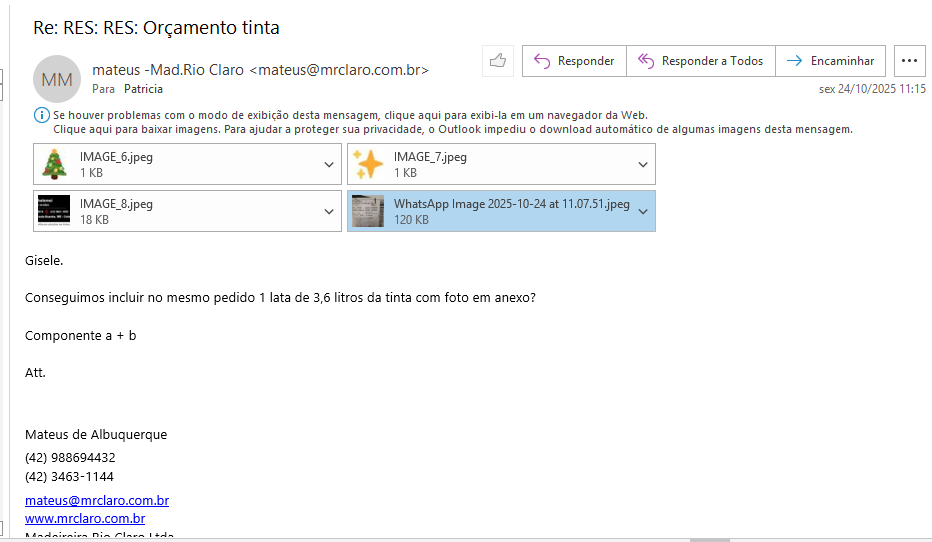Expand dropdown for IMAGE_6.jpeg attachment
The height and width of the screenshot is (542, 932).
click(329, 165)
